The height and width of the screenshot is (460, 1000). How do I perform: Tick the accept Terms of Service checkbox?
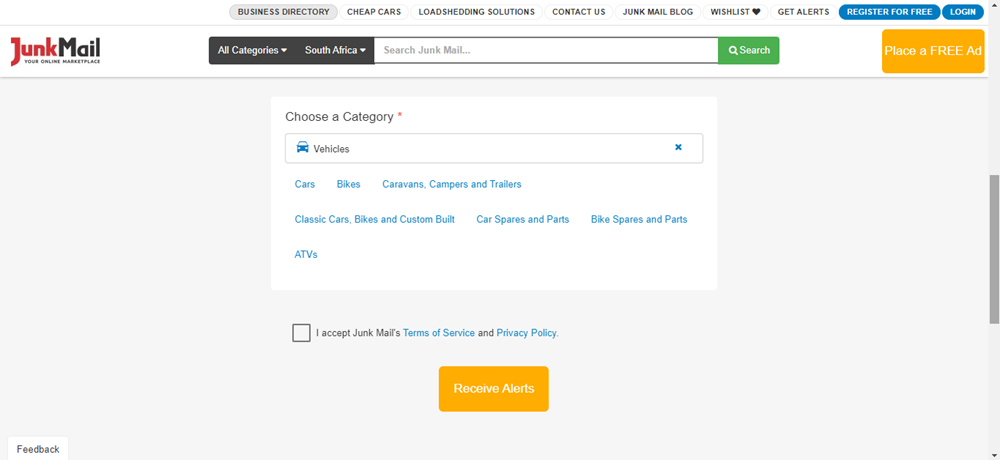click(302, 333)
